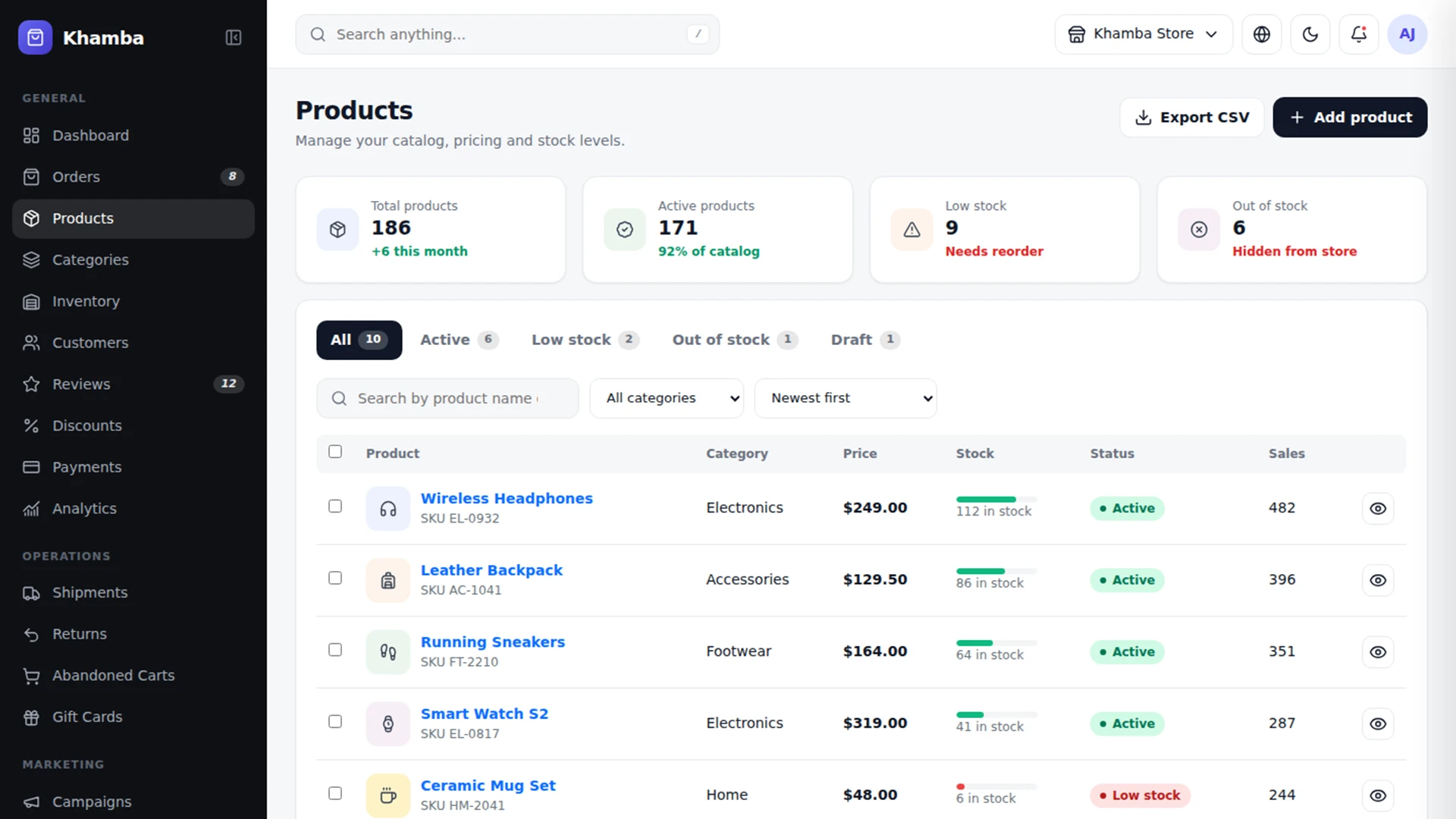
Task: Open Abandoned Carts cart icon
Action: point(31,676)
